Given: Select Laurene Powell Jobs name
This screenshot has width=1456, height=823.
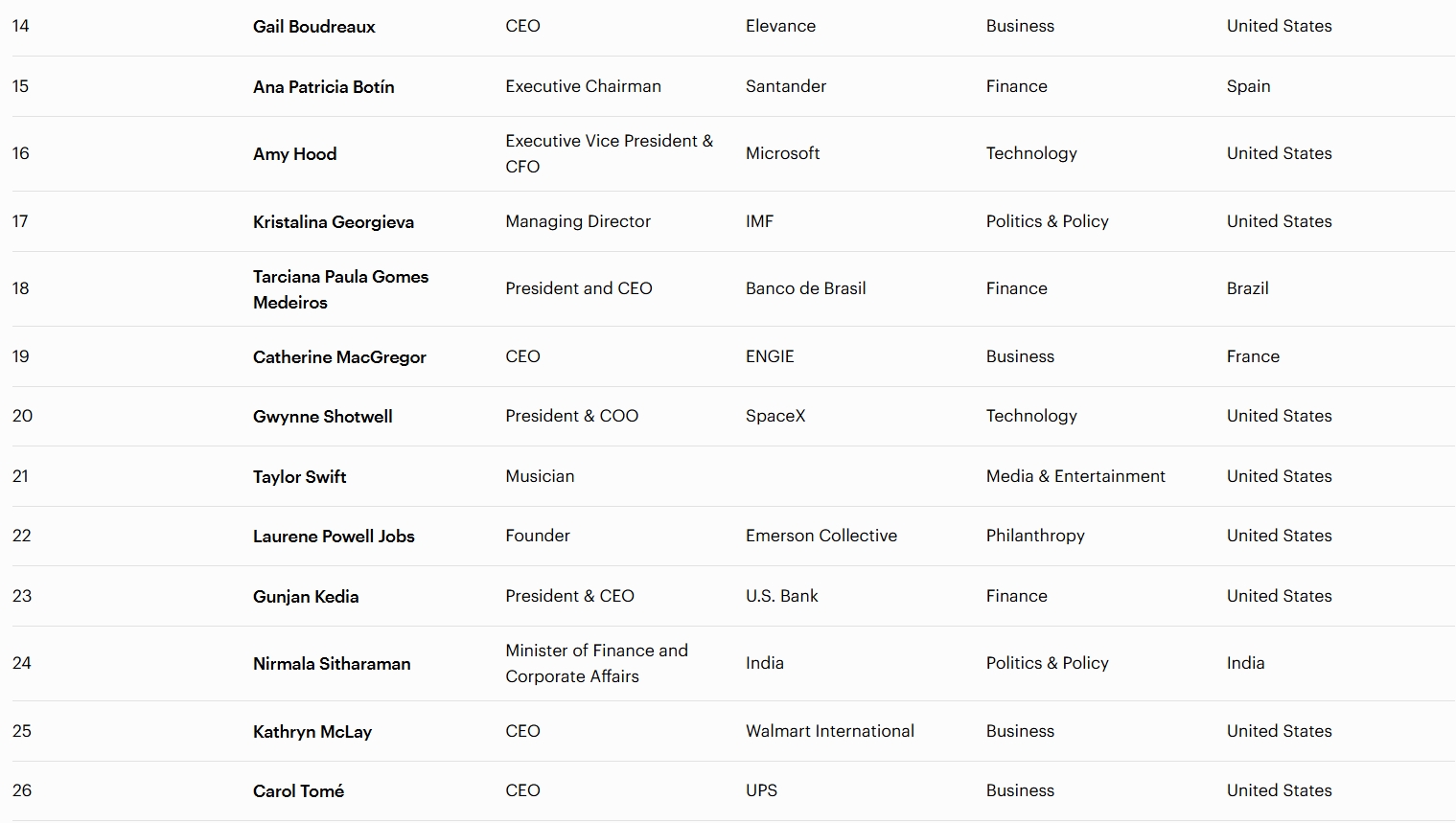Looking at the screenshot, I should (x=334, y=537).
